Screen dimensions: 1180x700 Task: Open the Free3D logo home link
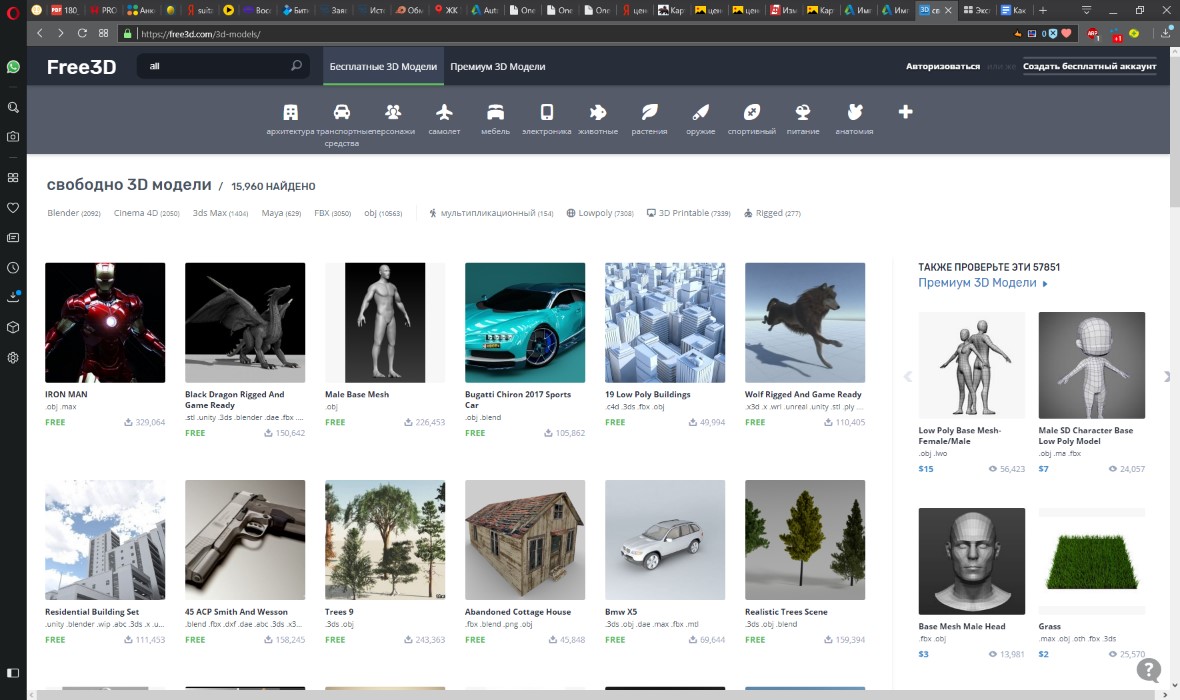coord(81,67)
